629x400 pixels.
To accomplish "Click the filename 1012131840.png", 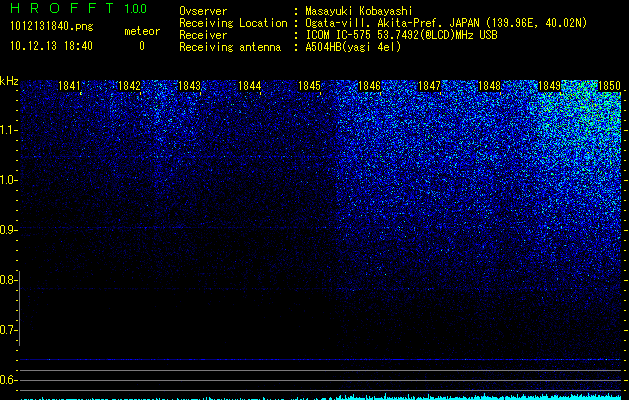I will click(x=52, y=26).
